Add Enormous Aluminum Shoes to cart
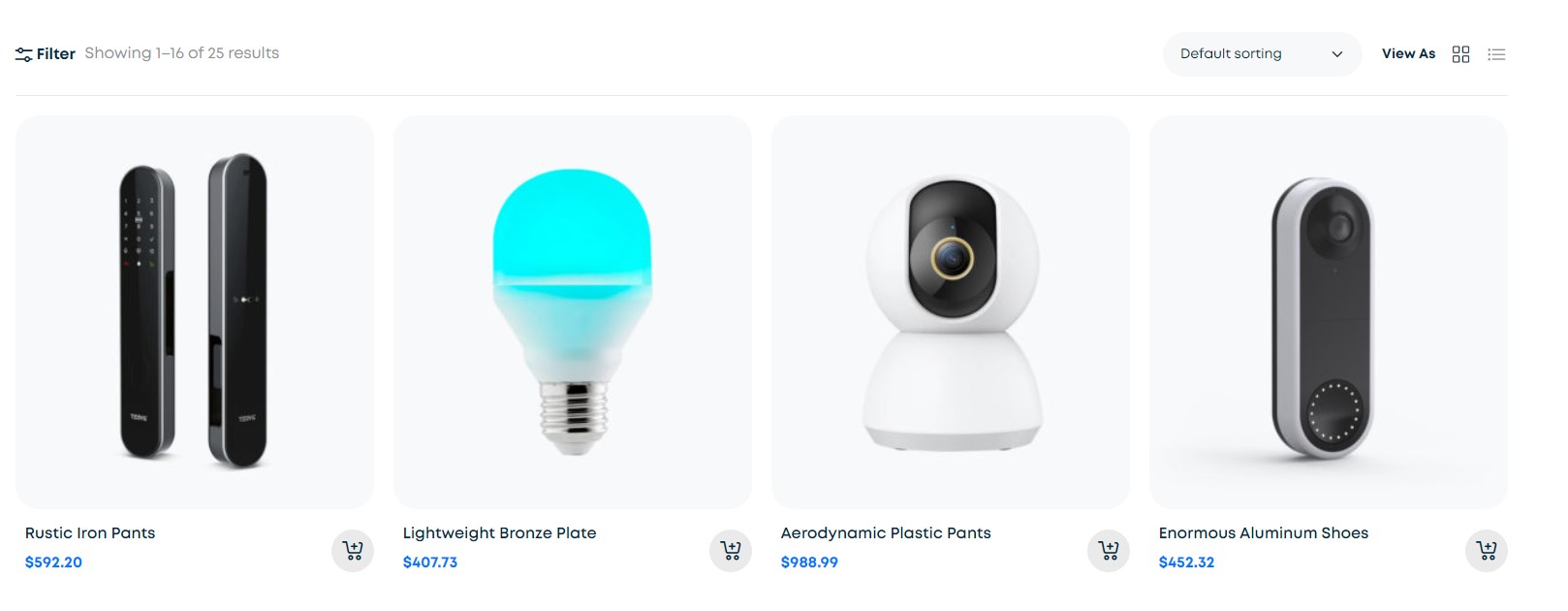This screenshot has width=1568, height=611. pyautogui.click(x=1486, y=551)
